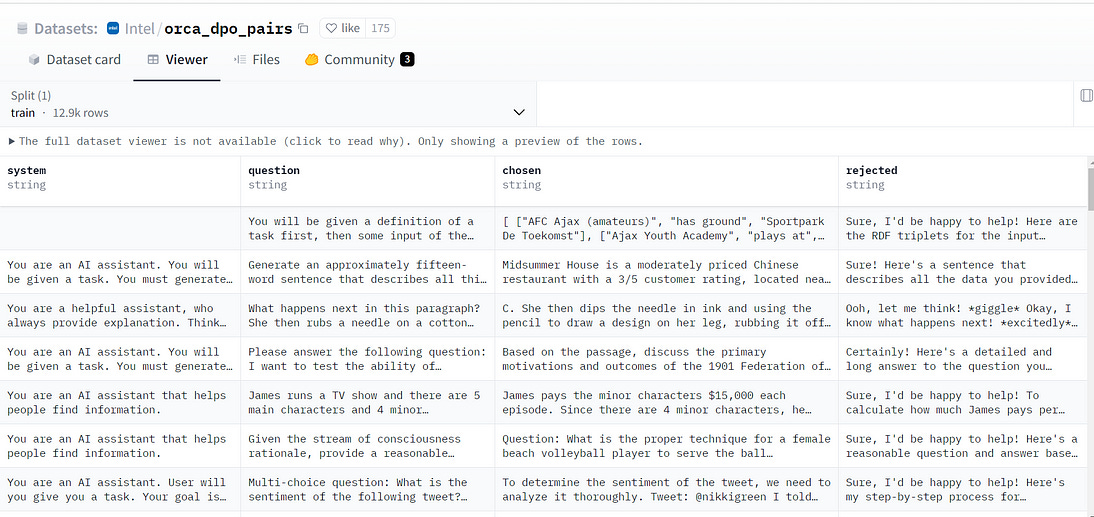Image resolution: width=1094 pixels, height=517 pixels.
Task: Click the '12.9k rows' text
Action: pyautogui.click(x=80, y=112)
